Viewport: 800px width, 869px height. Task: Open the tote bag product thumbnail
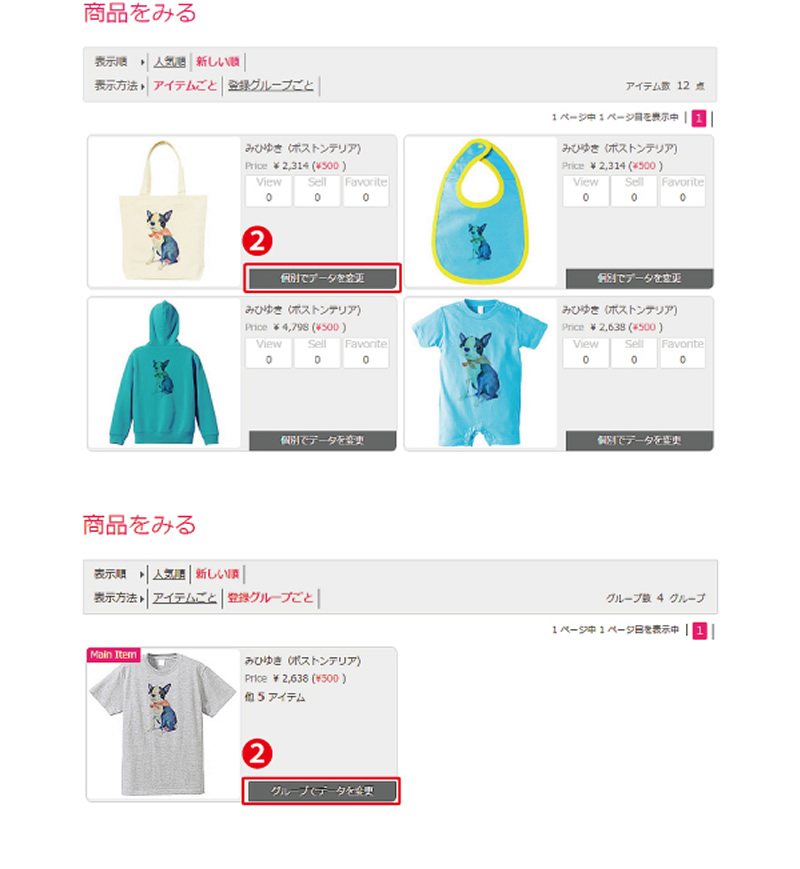tap(164, 211)
